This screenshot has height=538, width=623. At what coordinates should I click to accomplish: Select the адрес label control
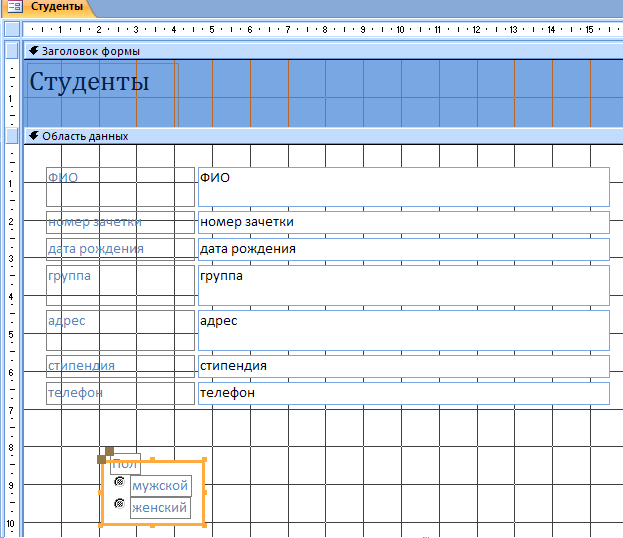click(x=120, y=331)
